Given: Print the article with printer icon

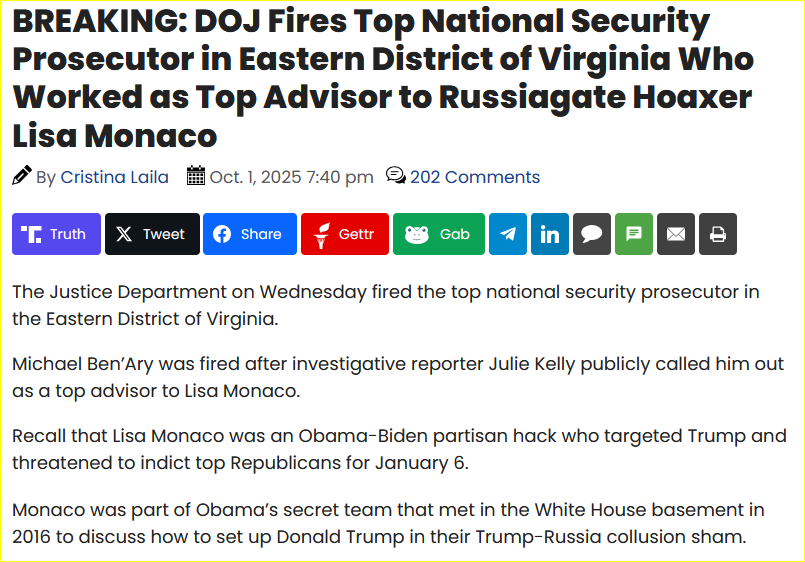Looking at the screenshot, I should pyautogui.click(x=718, y=234).
